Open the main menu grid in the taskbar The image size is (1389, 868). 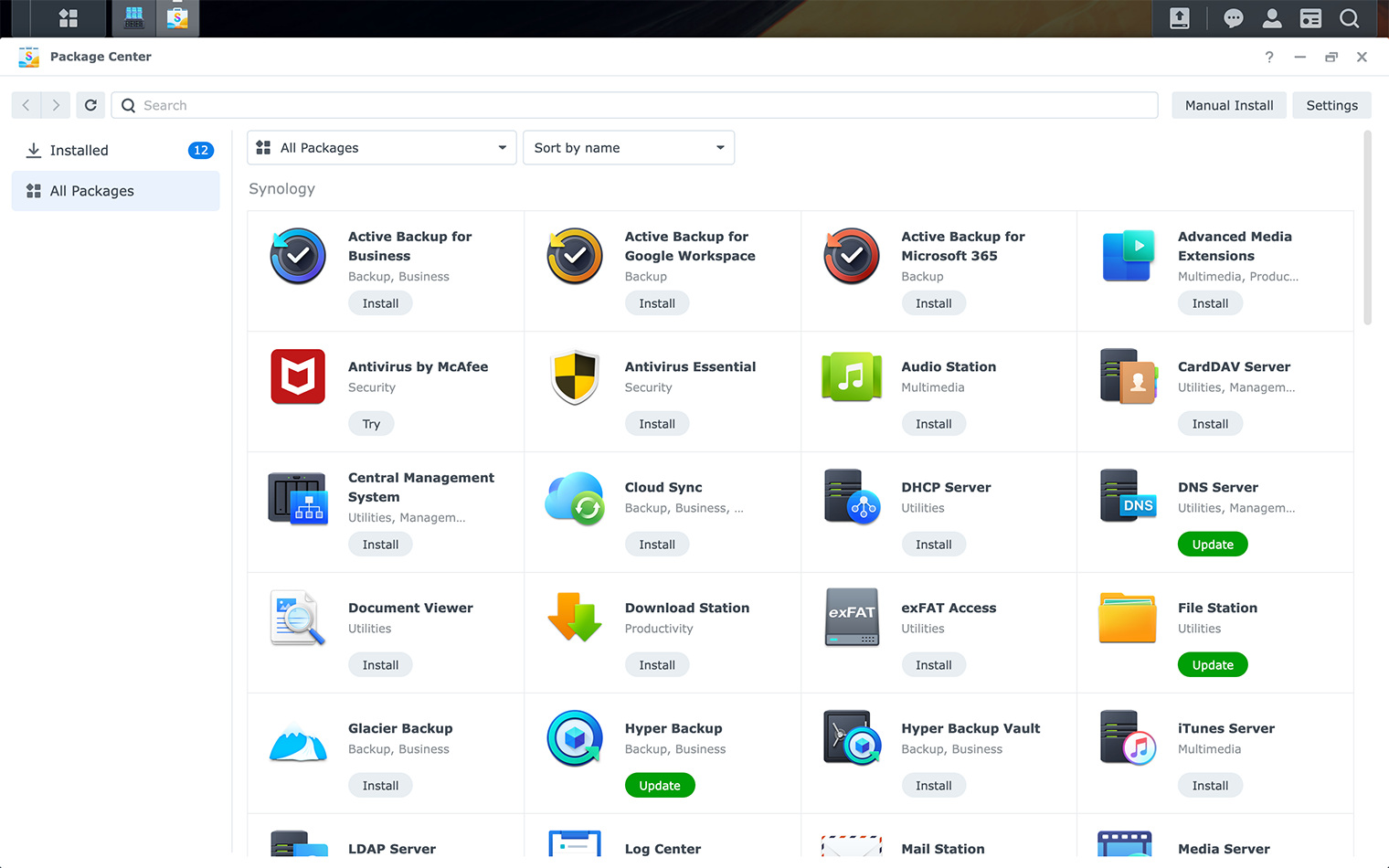coord(66,18)
